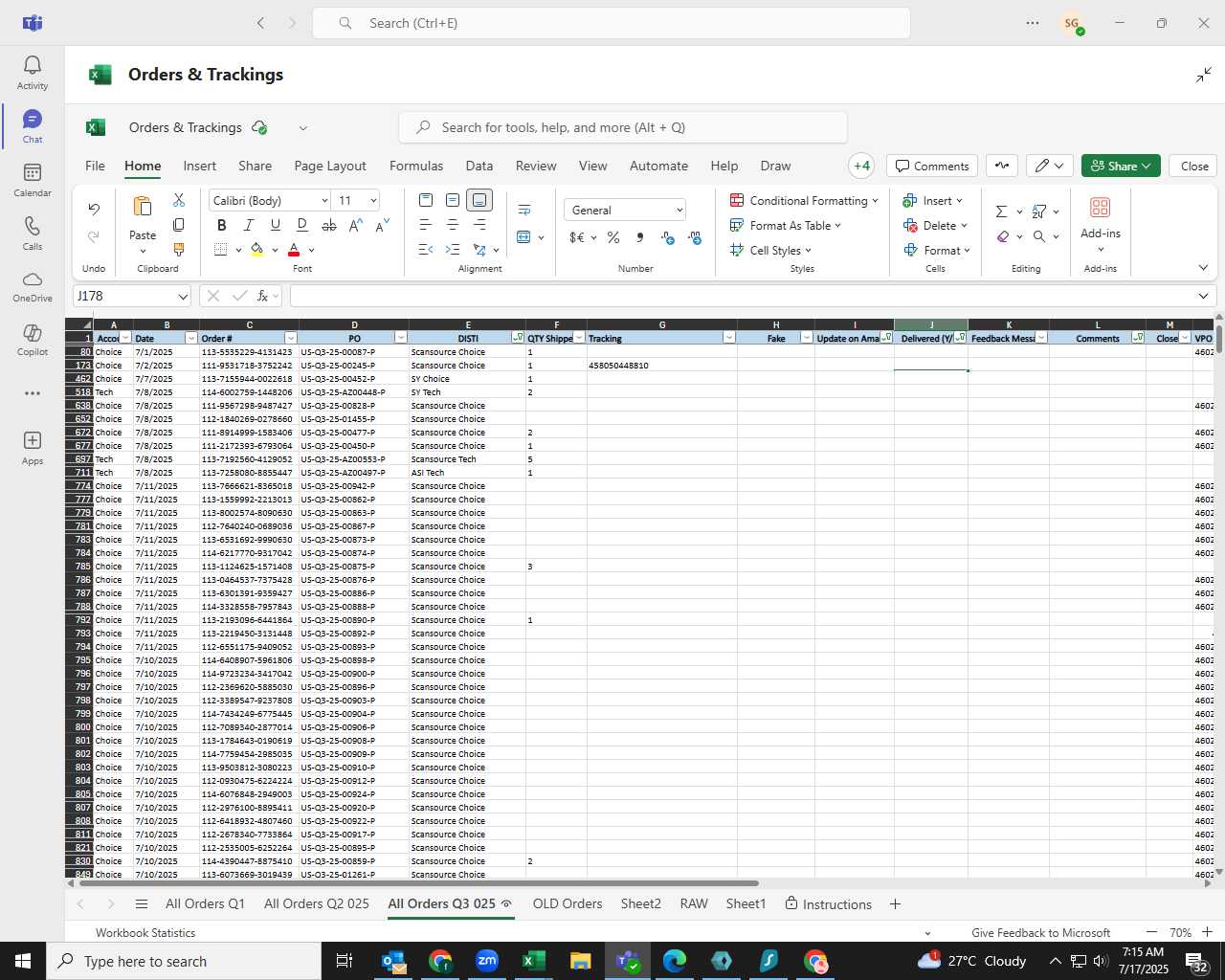Center text horizontally
1225x980 pixels.
[x=453, y=225]
